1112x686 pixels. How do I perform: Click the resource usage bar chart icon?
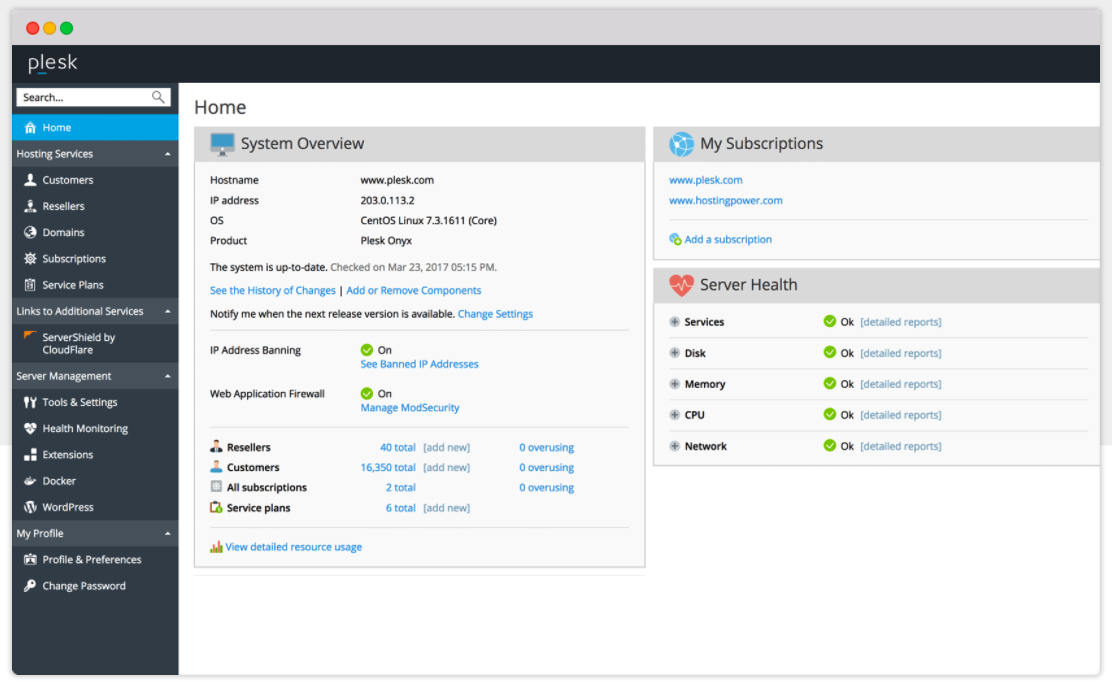pyautogui.click(x=216, y=547)
